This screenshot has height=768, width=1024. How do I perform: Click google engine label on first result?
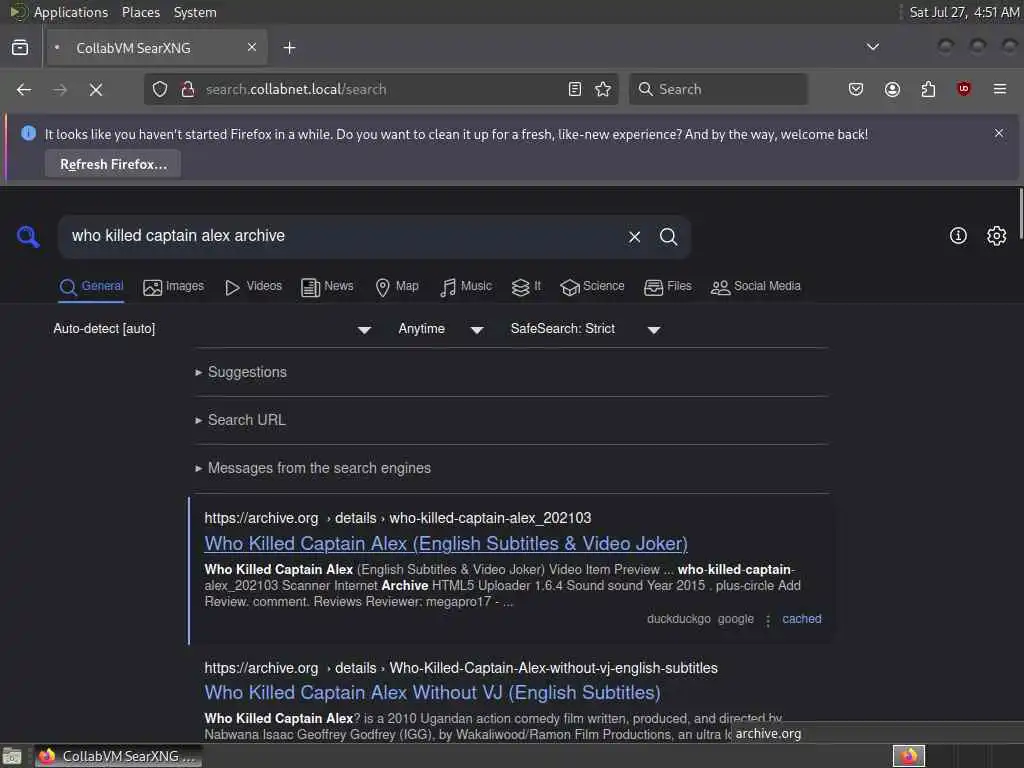click(x=736, y=619)
